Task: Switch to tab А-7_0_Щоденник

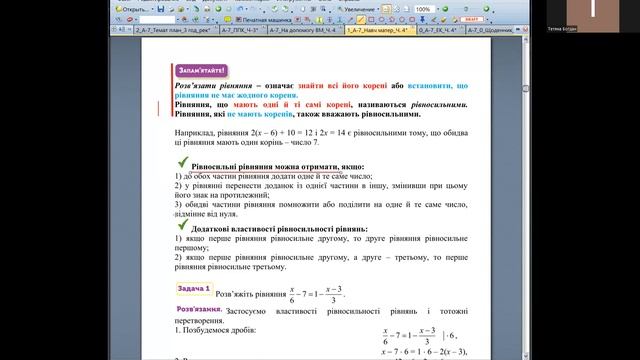Action: [x=490, y=30]
